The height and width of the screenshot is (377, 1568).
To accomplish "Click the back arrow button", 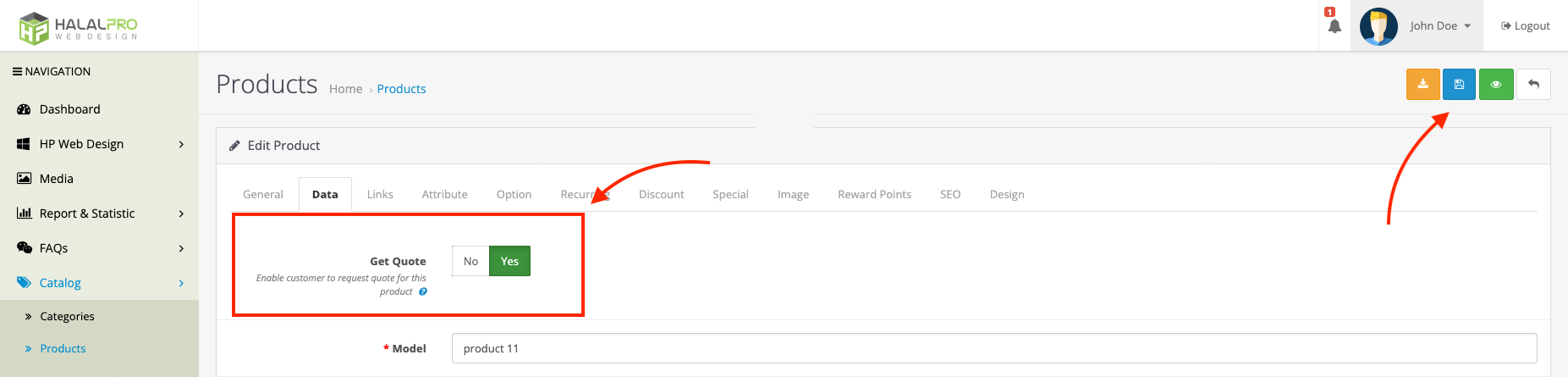I will coord(1533,85).
